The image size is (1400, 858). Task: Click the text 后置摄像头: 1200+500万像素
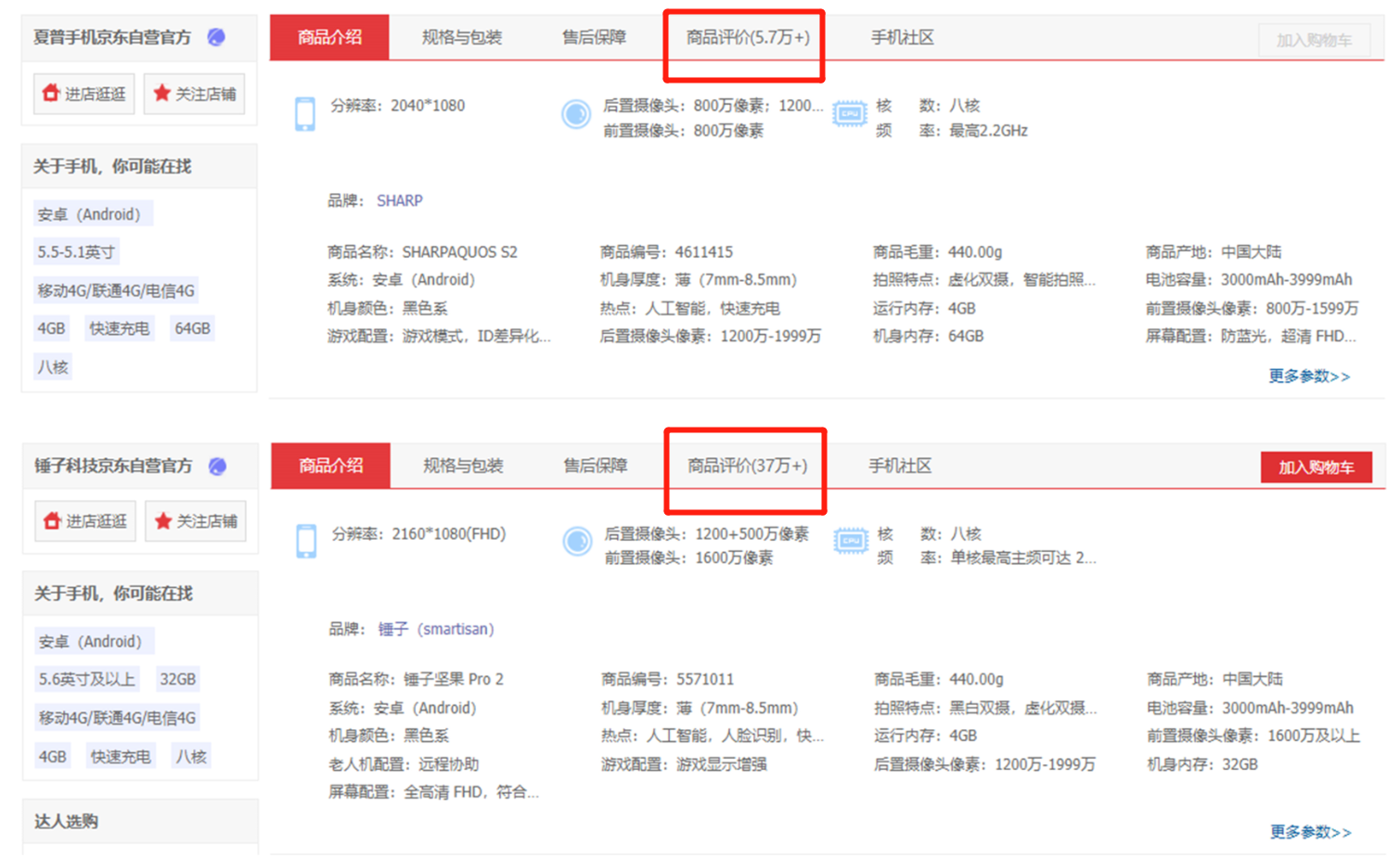[x=706, y=533]
